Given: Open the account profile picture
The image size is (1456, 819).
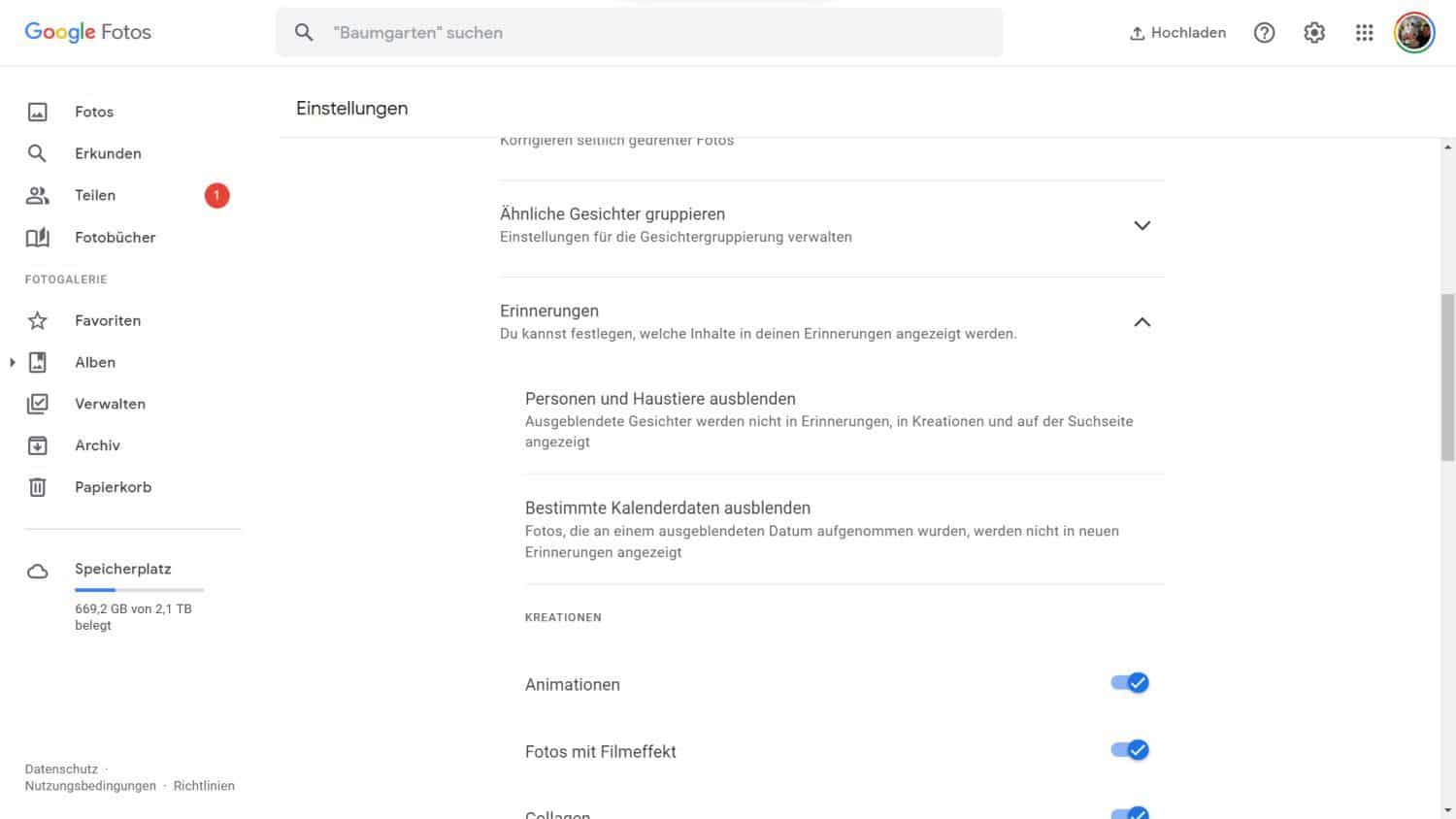Looking at the screenshot, I should (1414, 33).
